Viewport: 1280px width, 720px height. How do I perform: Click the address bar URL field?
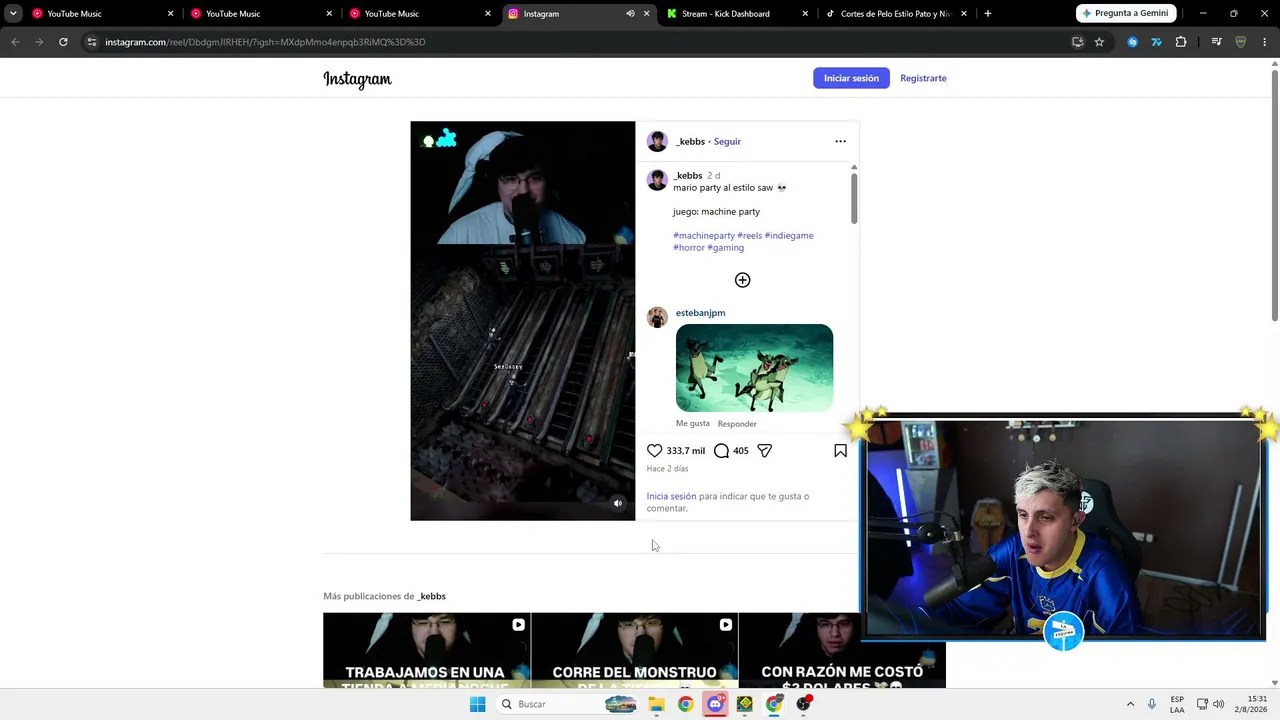coord(580,42)
